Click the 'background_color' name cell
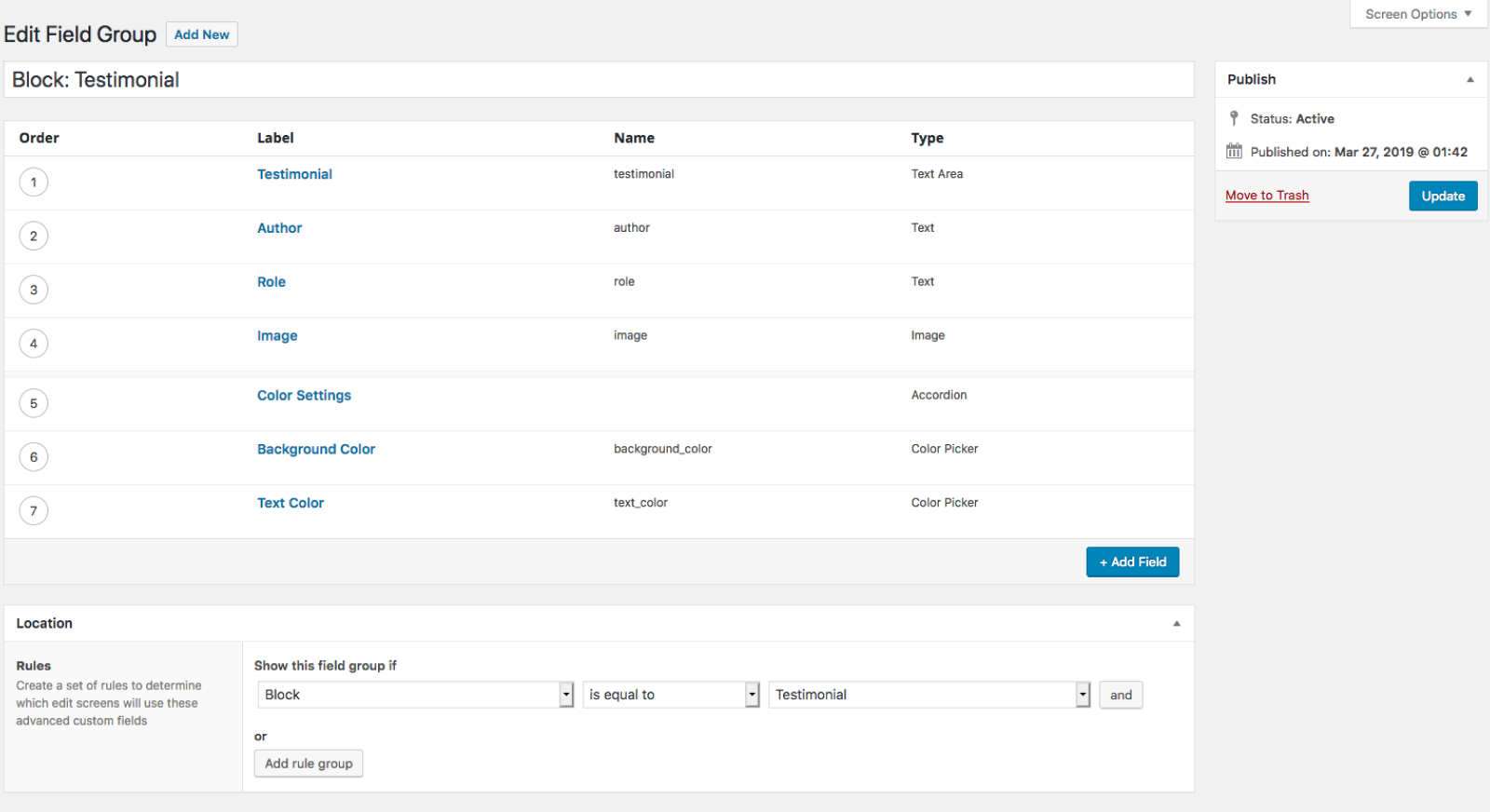 click(662, 449)
